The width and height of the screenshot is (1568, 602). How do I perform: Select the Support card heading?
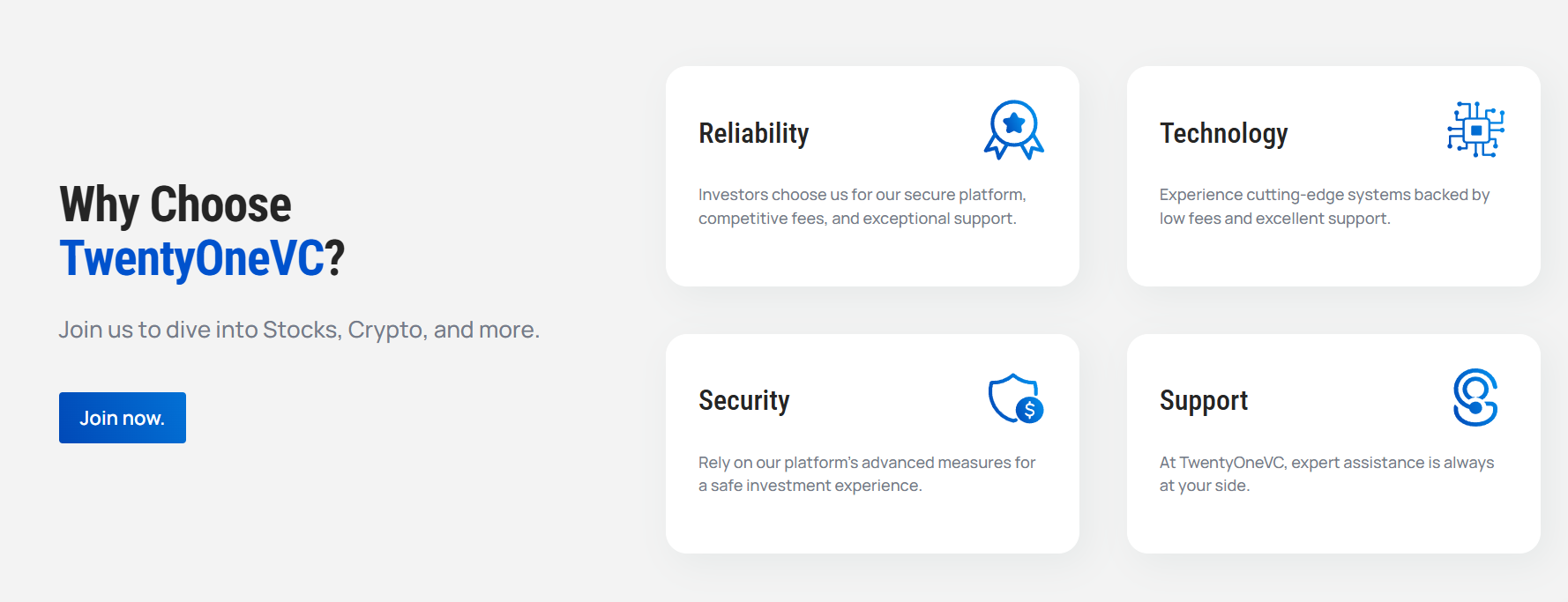pos(1204,400)
